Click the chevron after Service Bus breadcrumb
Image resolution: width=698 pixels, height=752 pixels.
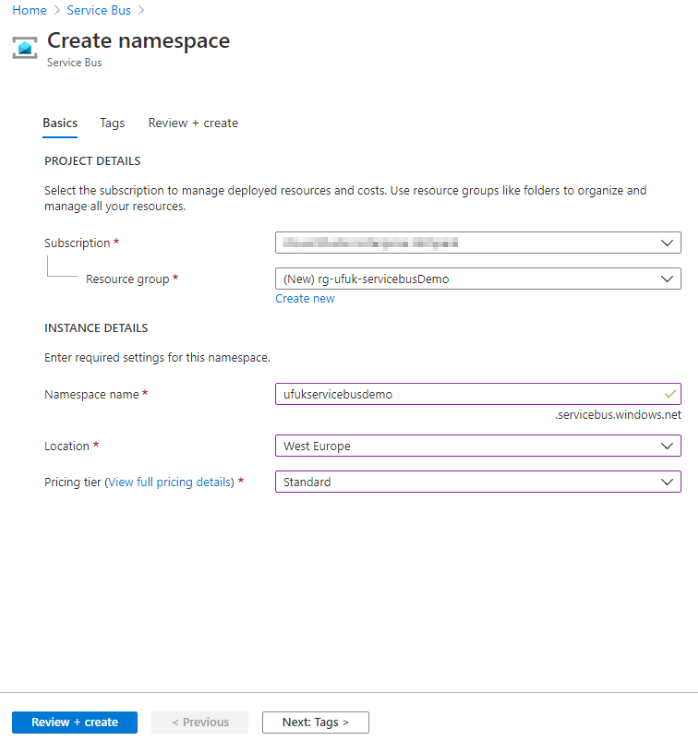pyautogui.click(x=141, y=10)
